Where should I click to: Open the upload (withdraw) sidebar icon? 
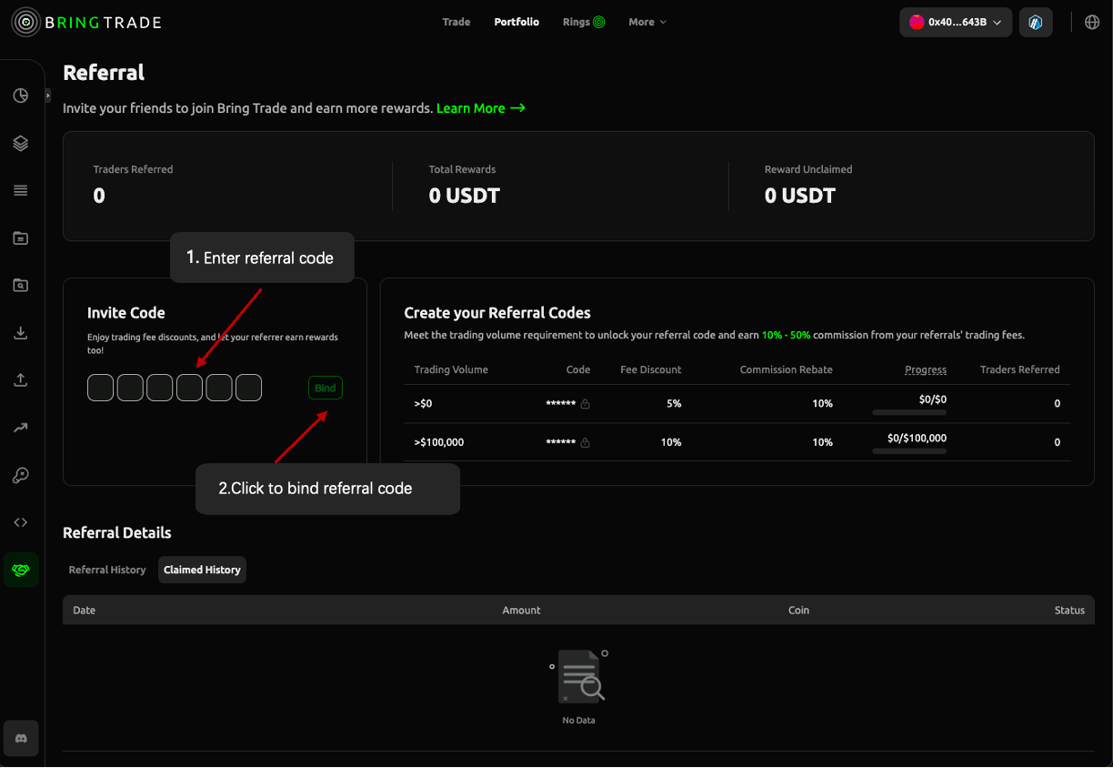pyautogui.click(x=21, y=380)
